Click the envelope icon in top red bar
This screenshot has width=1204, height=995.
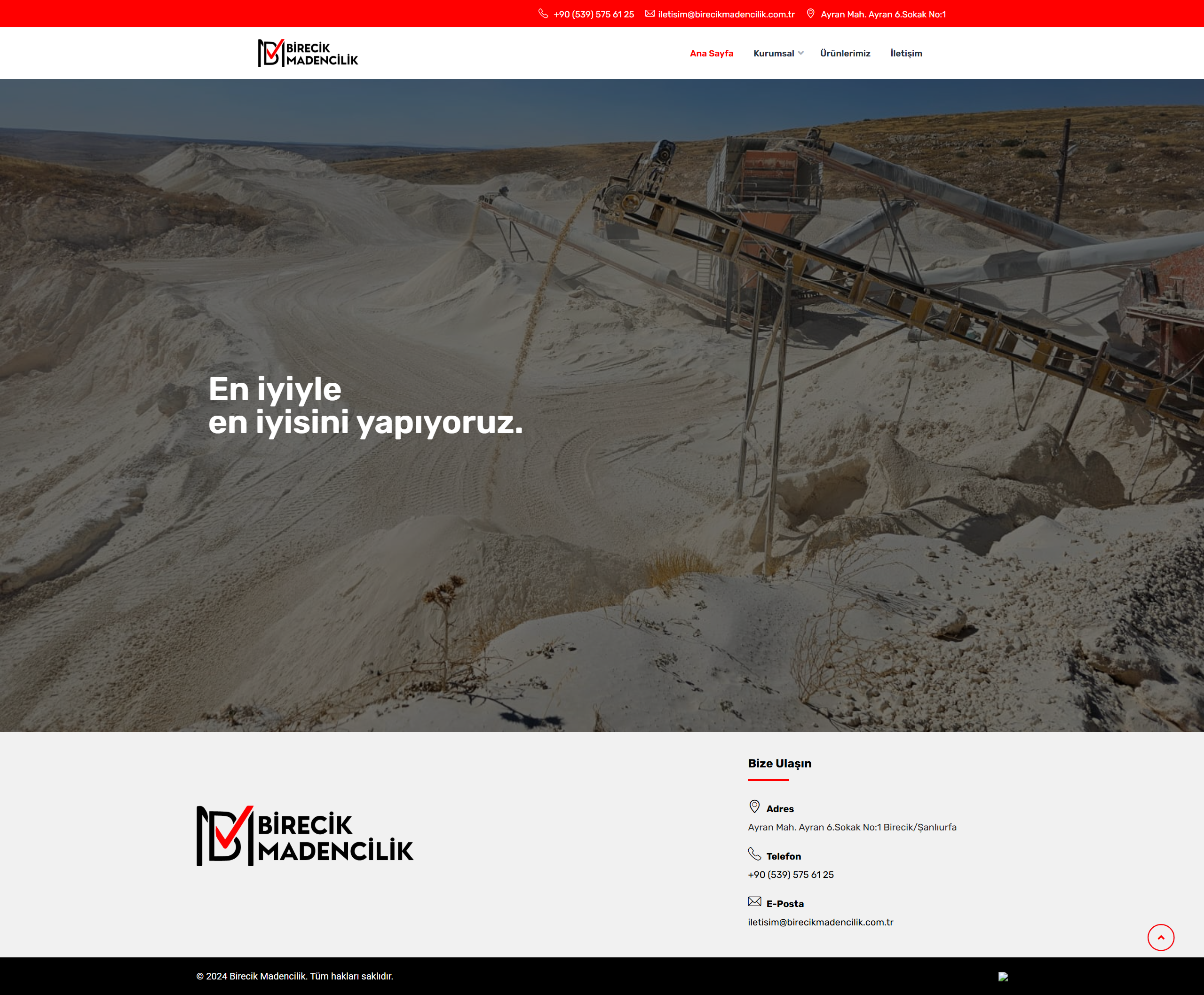(x=650, y=14)
